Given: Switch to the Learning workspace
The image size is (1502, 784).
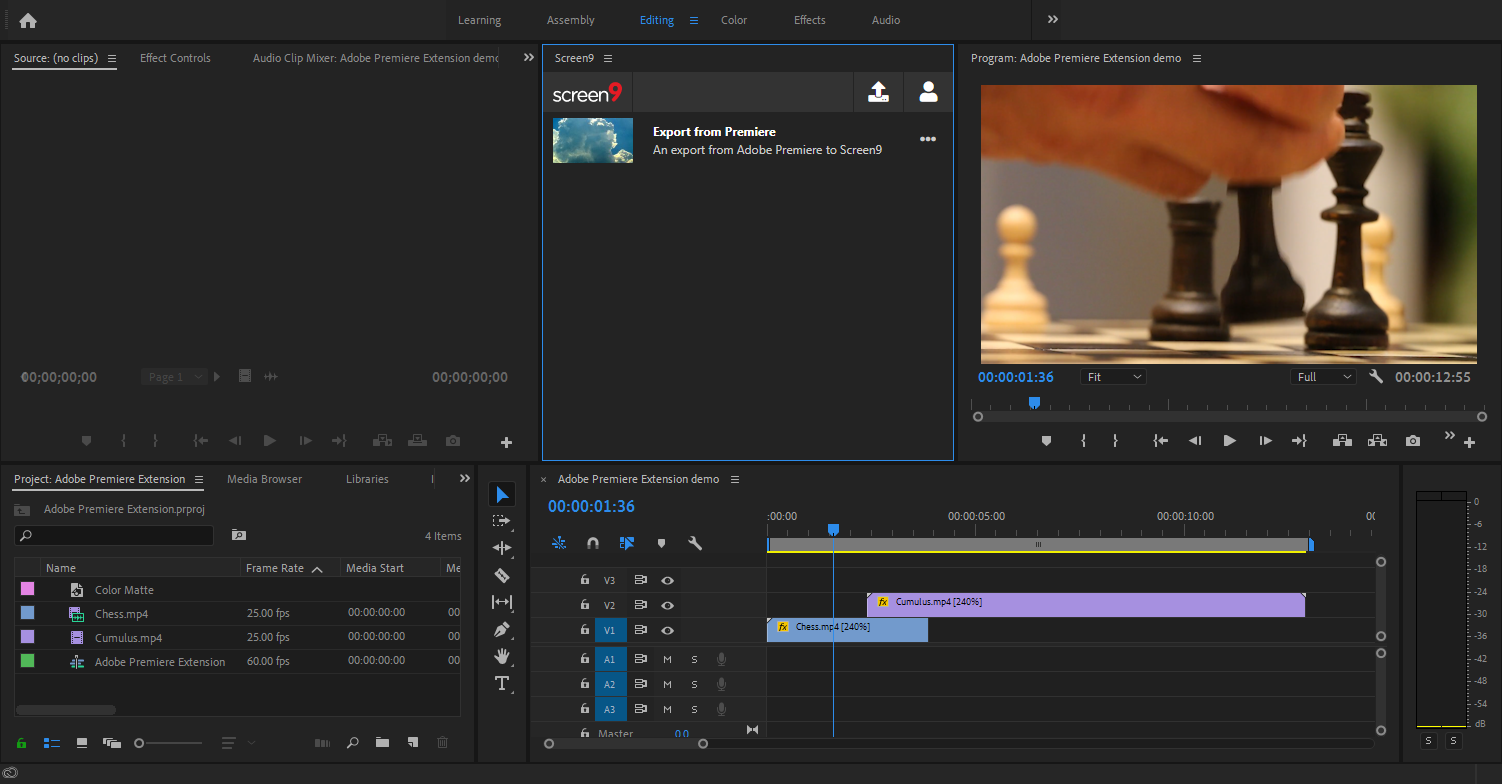Looking at the screenshot, I should 479,20.
